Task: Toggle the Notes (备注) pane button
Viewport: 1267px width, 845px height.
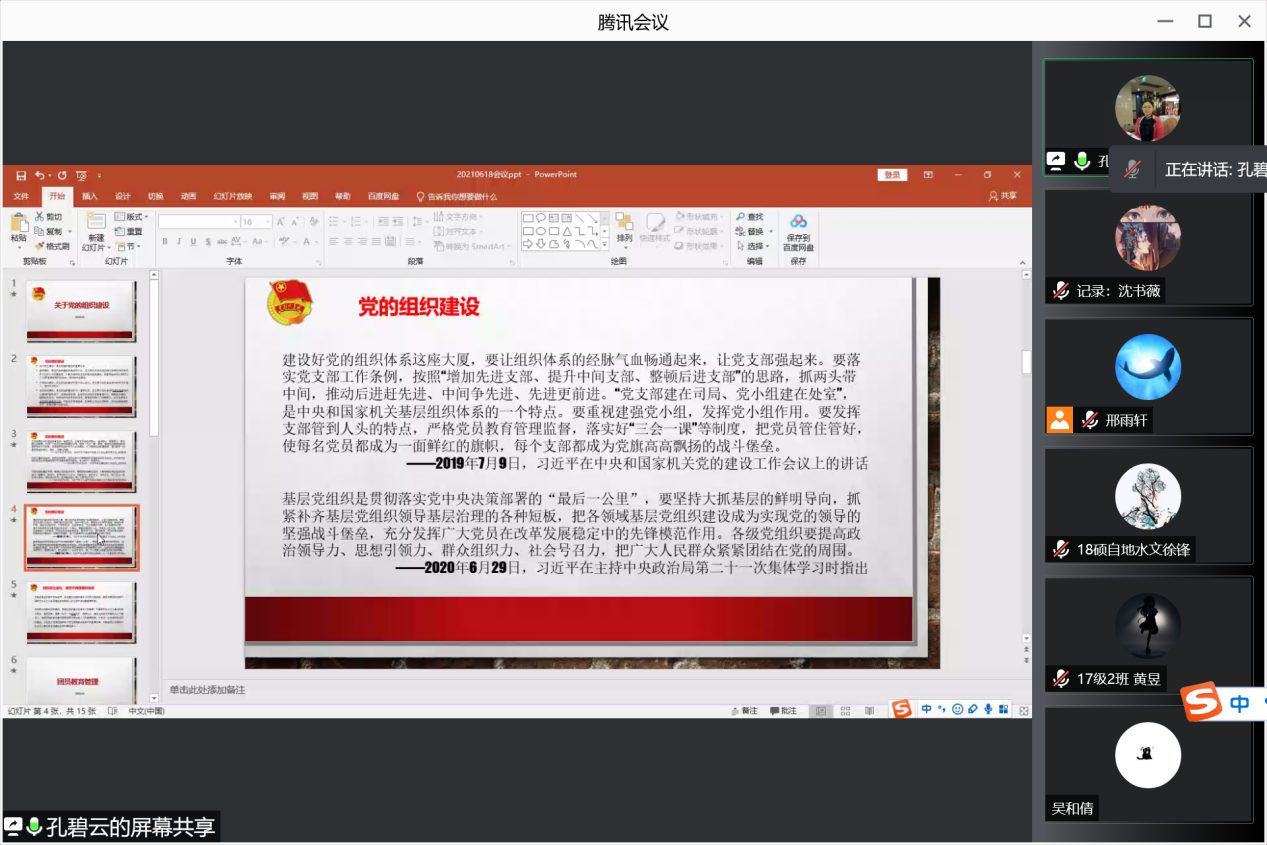Action: [744, 711]
